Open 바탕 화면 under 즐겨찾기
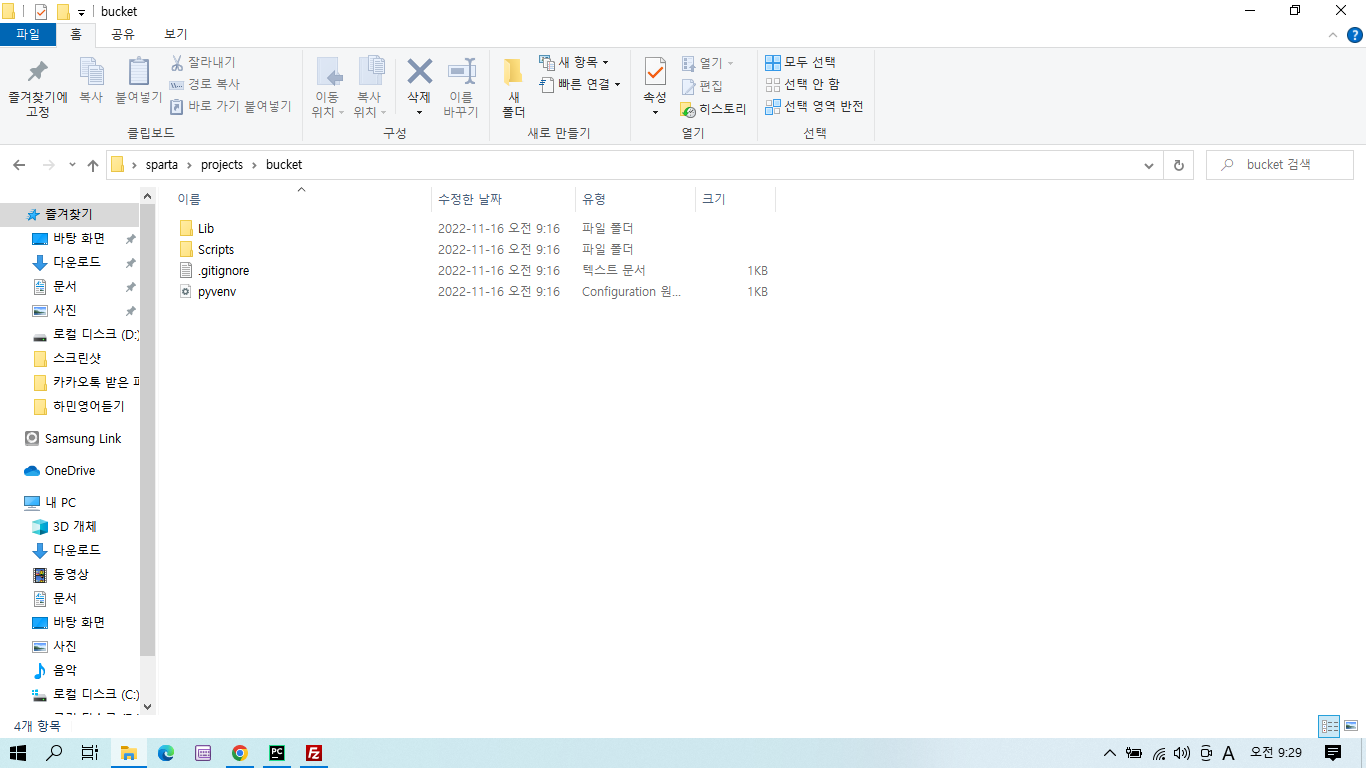Screen dimensions: 1366x768 pyautogui.click(x=78, y=238)
